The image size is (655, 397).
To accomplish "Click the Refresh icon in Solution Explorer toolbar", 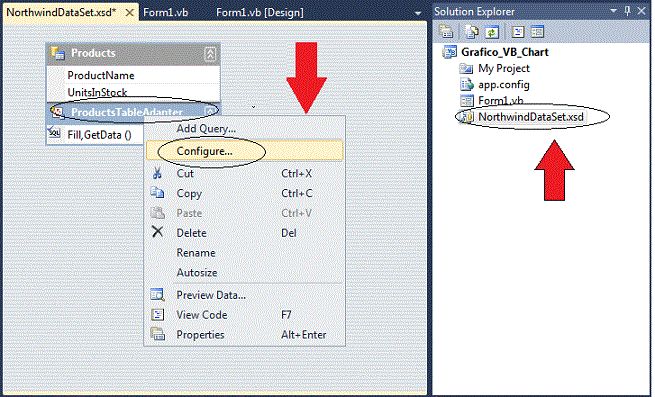I will tap(492, 32).
